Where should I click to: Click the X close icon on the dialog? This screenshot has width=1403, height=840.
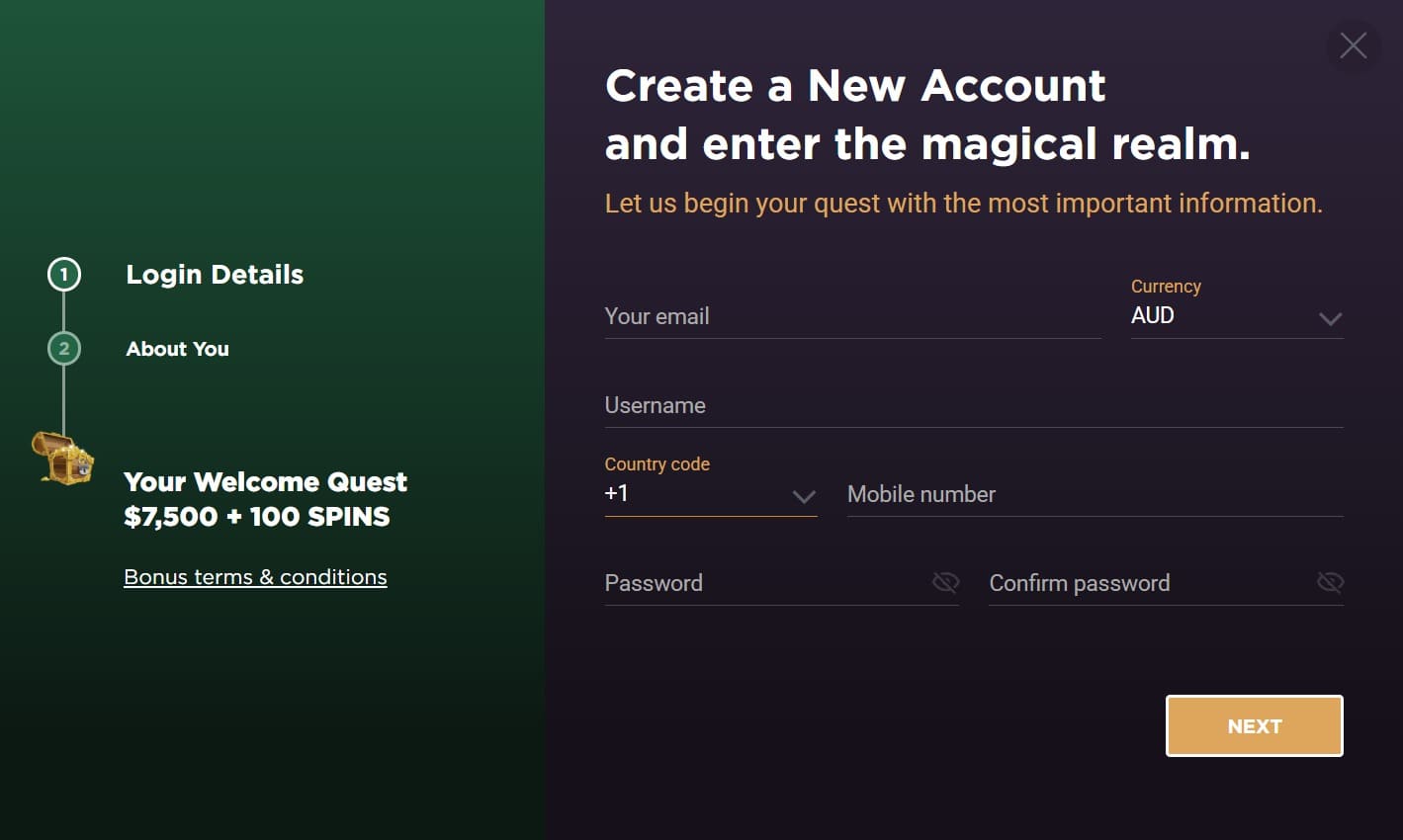point(1353,44)
